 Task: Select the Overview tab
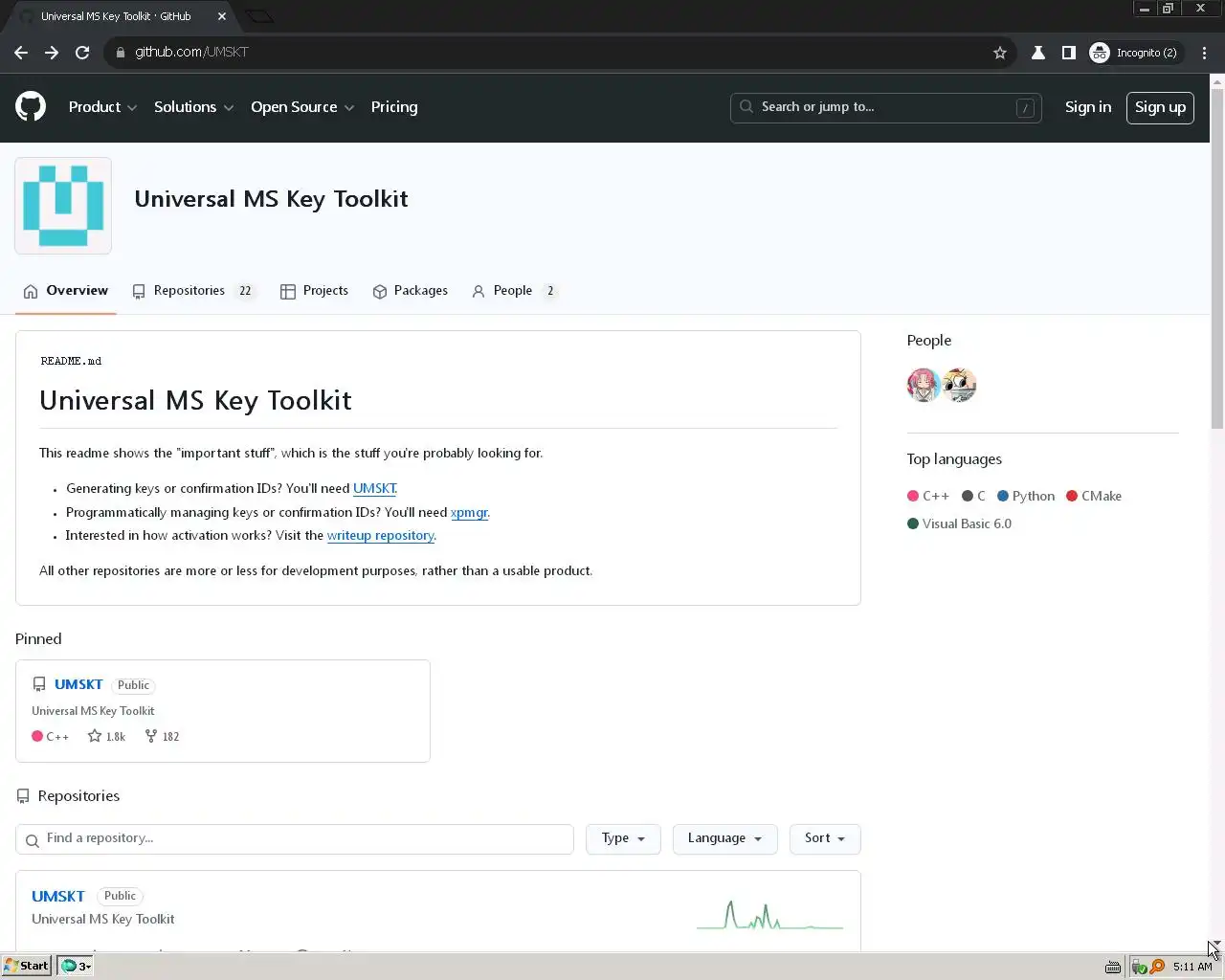tap(65, 291)
